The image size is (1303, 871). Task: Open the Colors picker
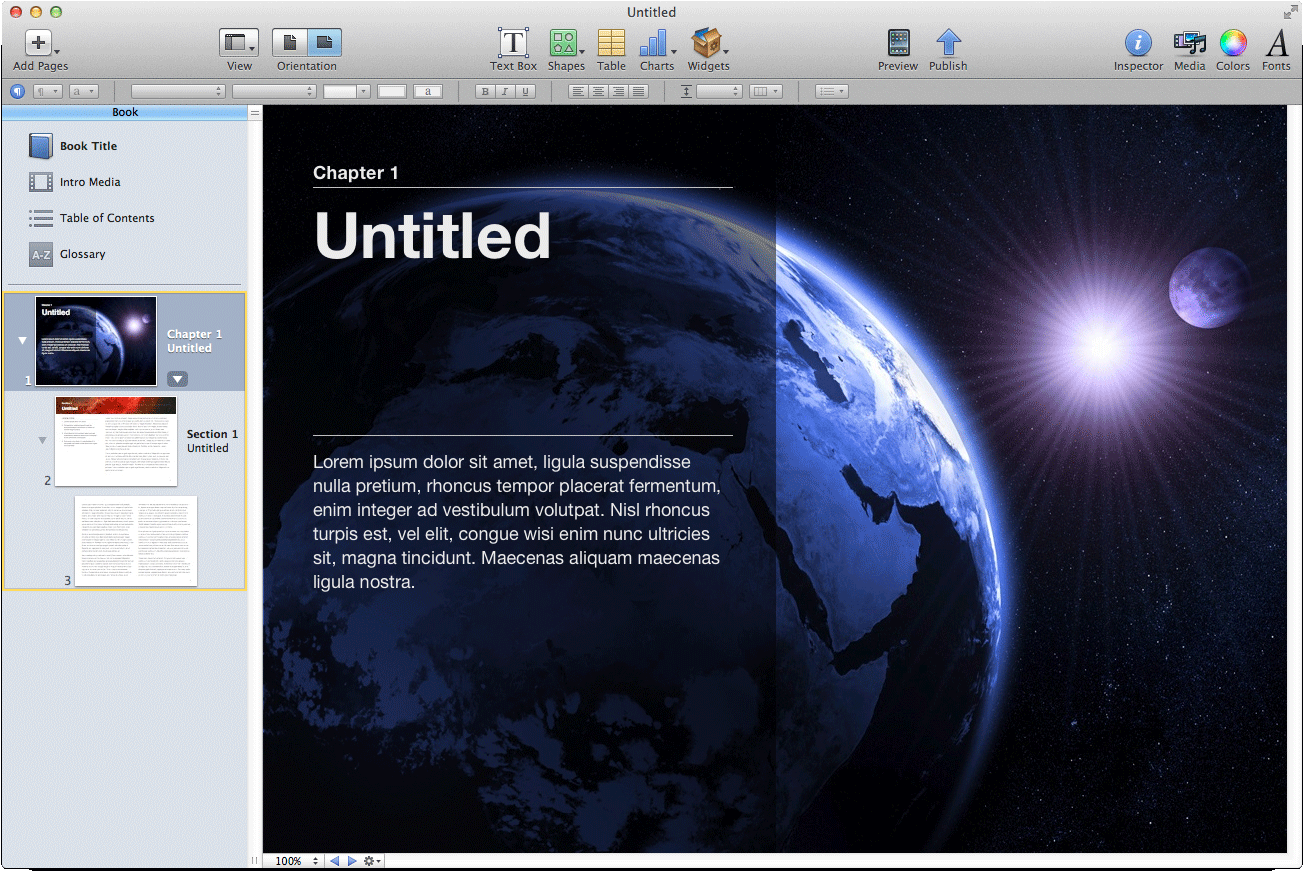point(1233,43)
